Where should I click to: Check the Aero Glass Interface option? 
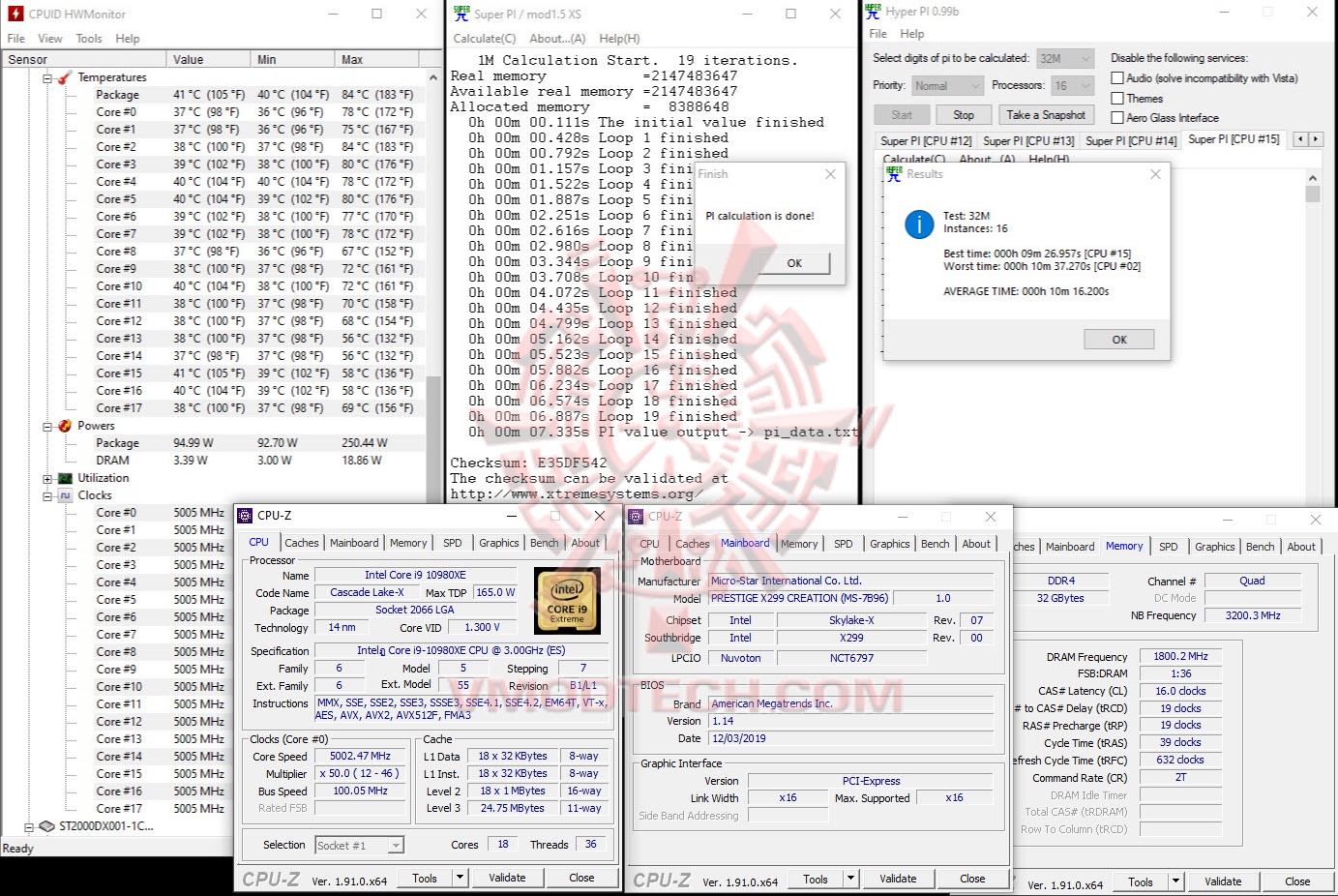[x=1117, y=118]
